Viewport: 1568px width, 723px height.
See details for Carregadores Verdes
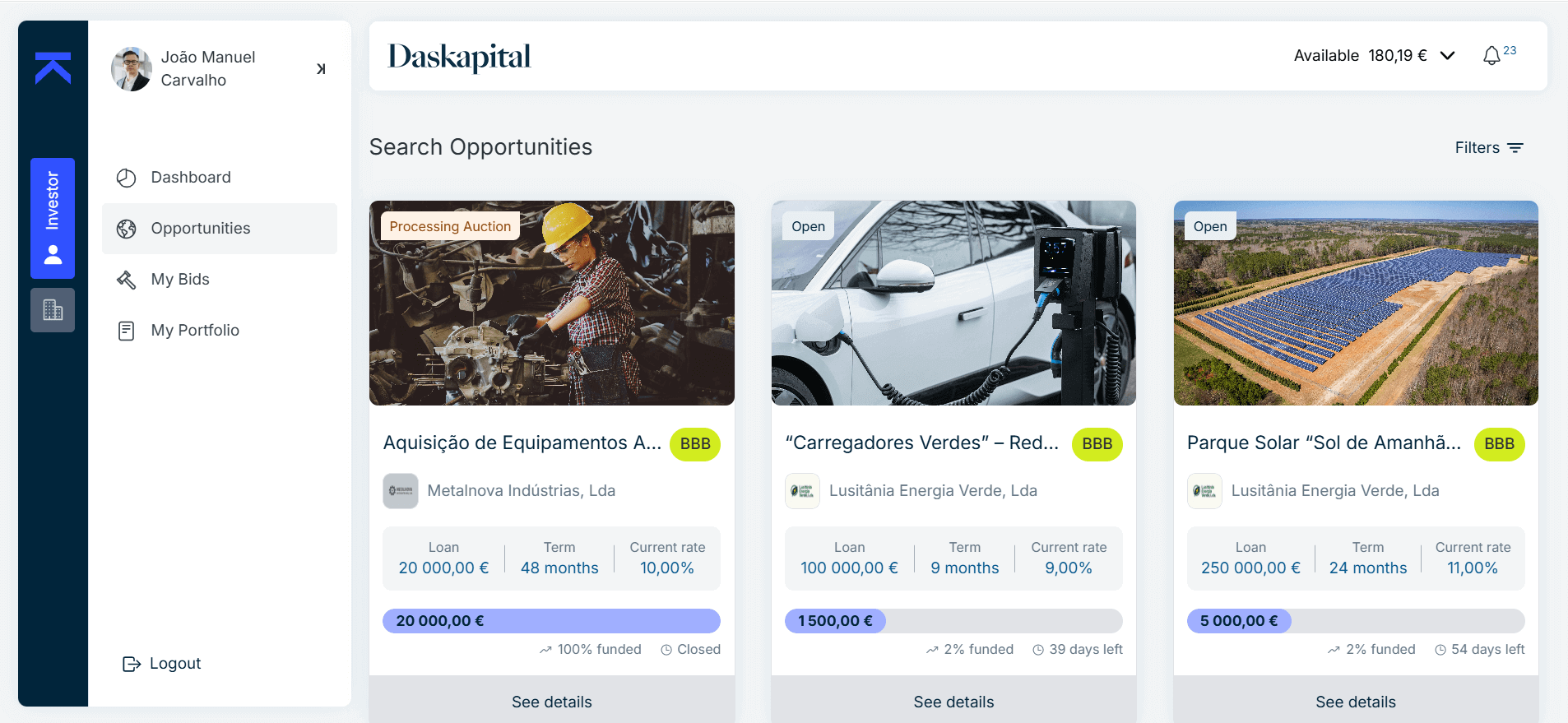point(953,702)
